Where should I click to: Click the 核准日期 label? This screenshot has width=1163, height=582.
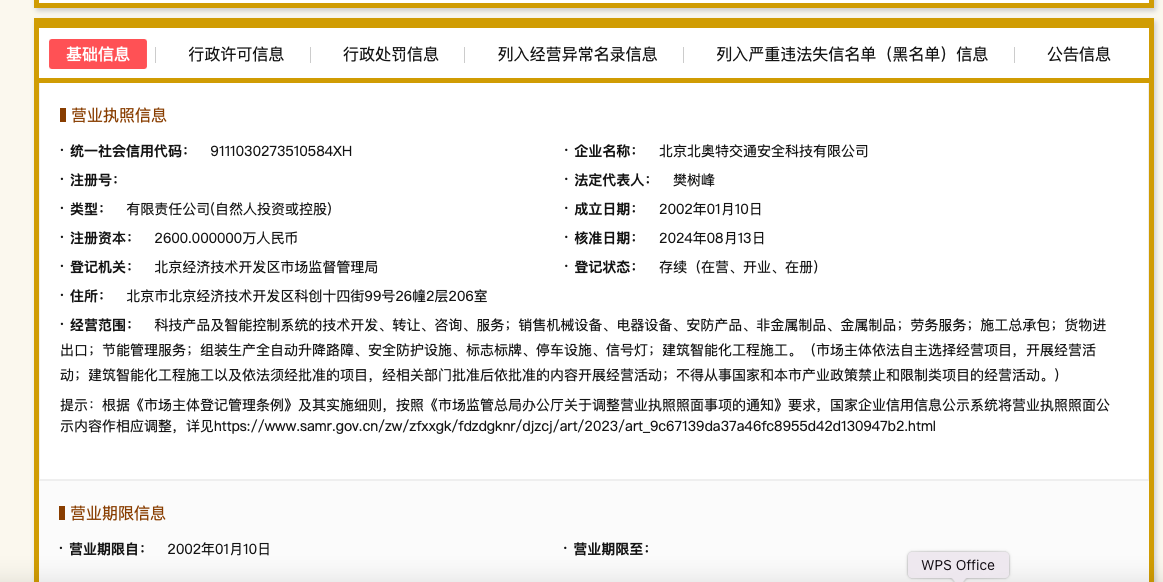pyautogui.click(x=605, y=239)
